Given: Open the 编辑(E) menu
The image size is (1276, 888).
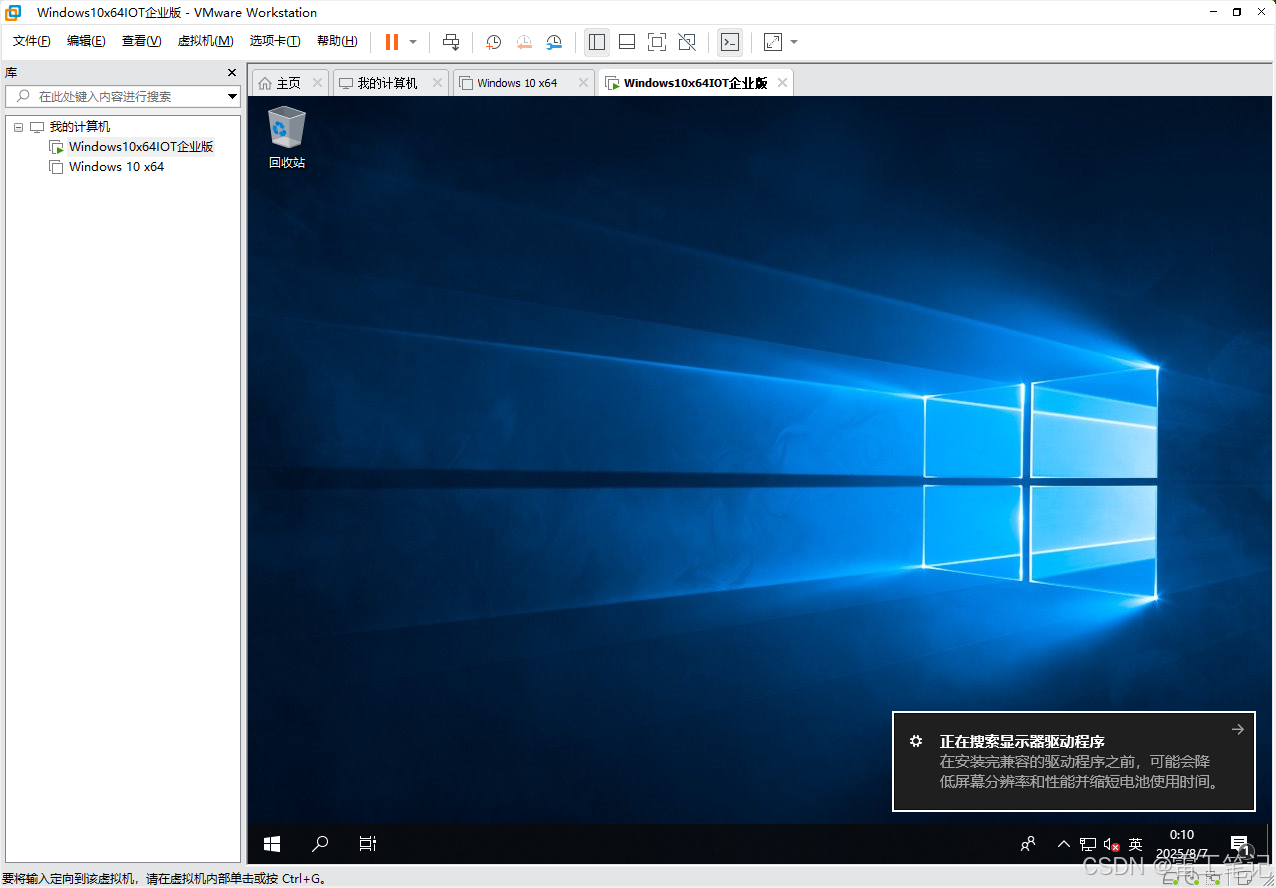Looking at the screenshot, I should [86, 41].
